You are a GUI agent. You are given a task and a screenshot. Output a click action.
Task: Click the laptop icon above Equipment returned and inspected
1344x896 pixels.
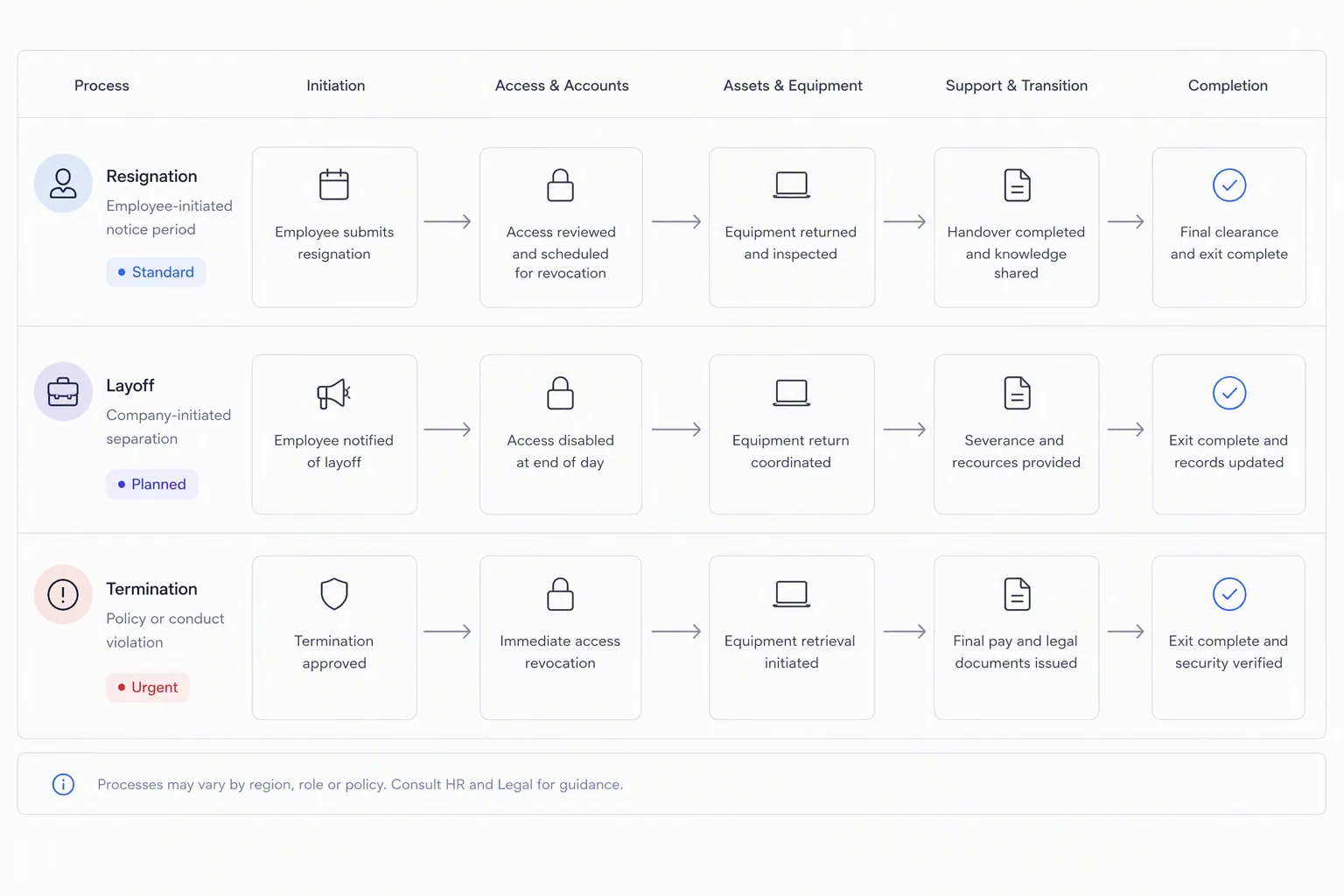pyautogui.click(x=792, y=185)
